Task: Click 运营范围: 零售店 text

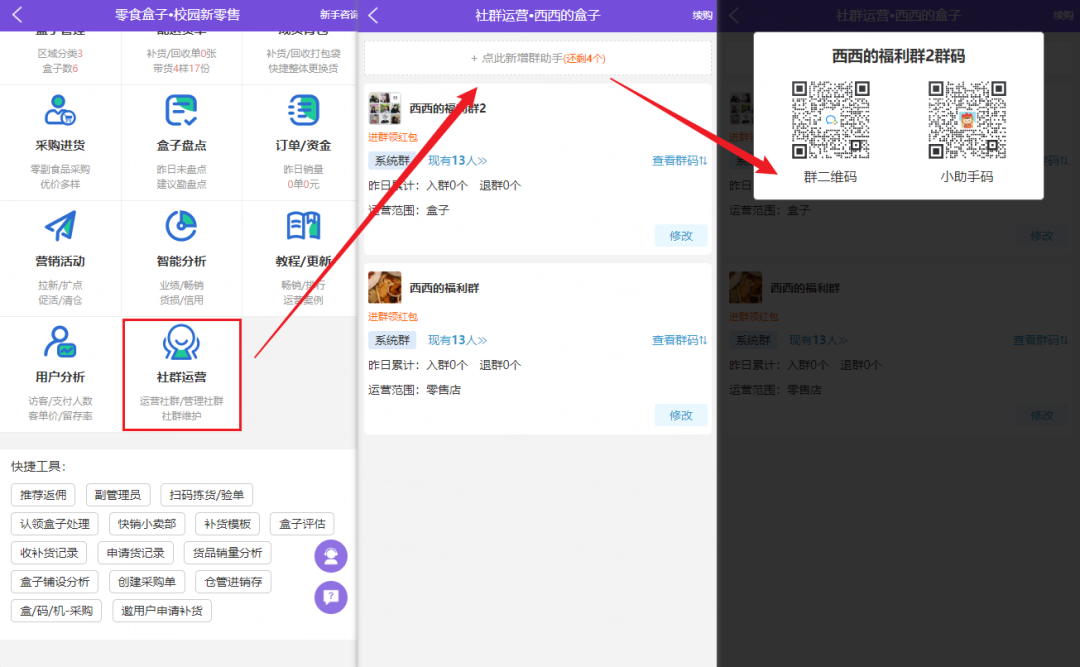Action: 414,390
